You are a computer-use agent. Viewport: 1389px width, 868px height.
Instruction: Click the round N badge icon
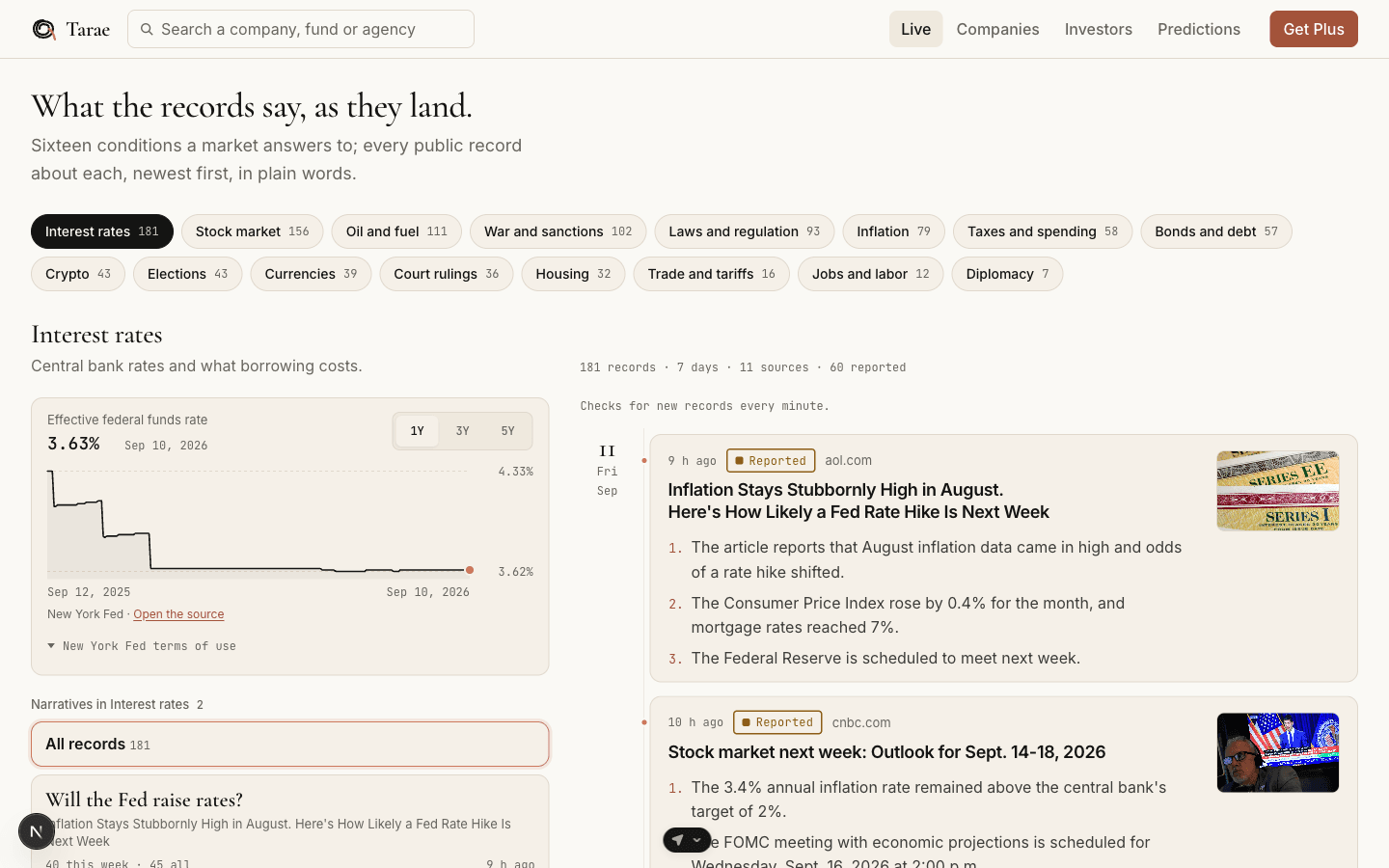tap(37, 831)
